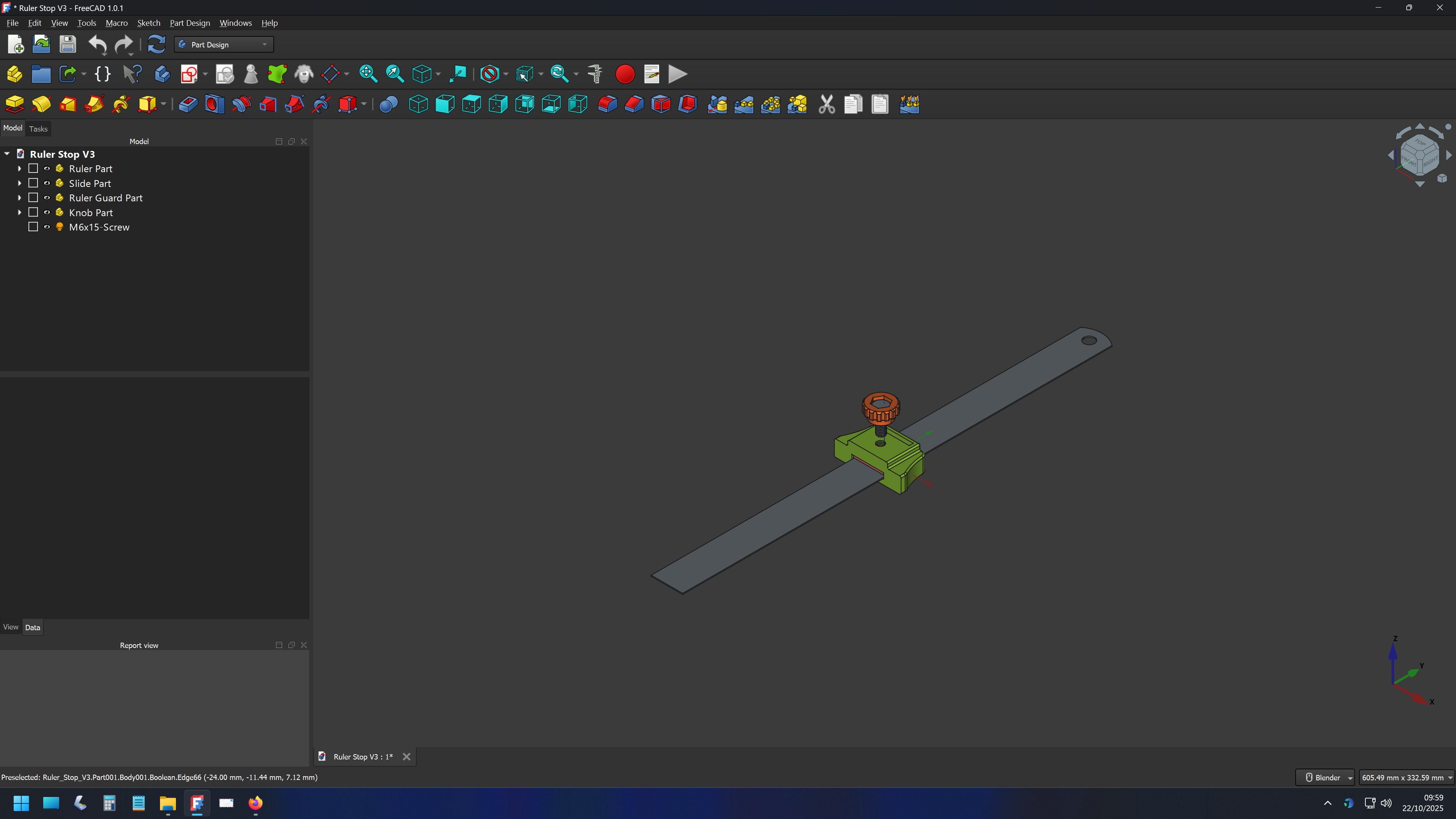Click the What's This help cursor icon
This screenshot has width=1456, height=819.
[132, 74]
